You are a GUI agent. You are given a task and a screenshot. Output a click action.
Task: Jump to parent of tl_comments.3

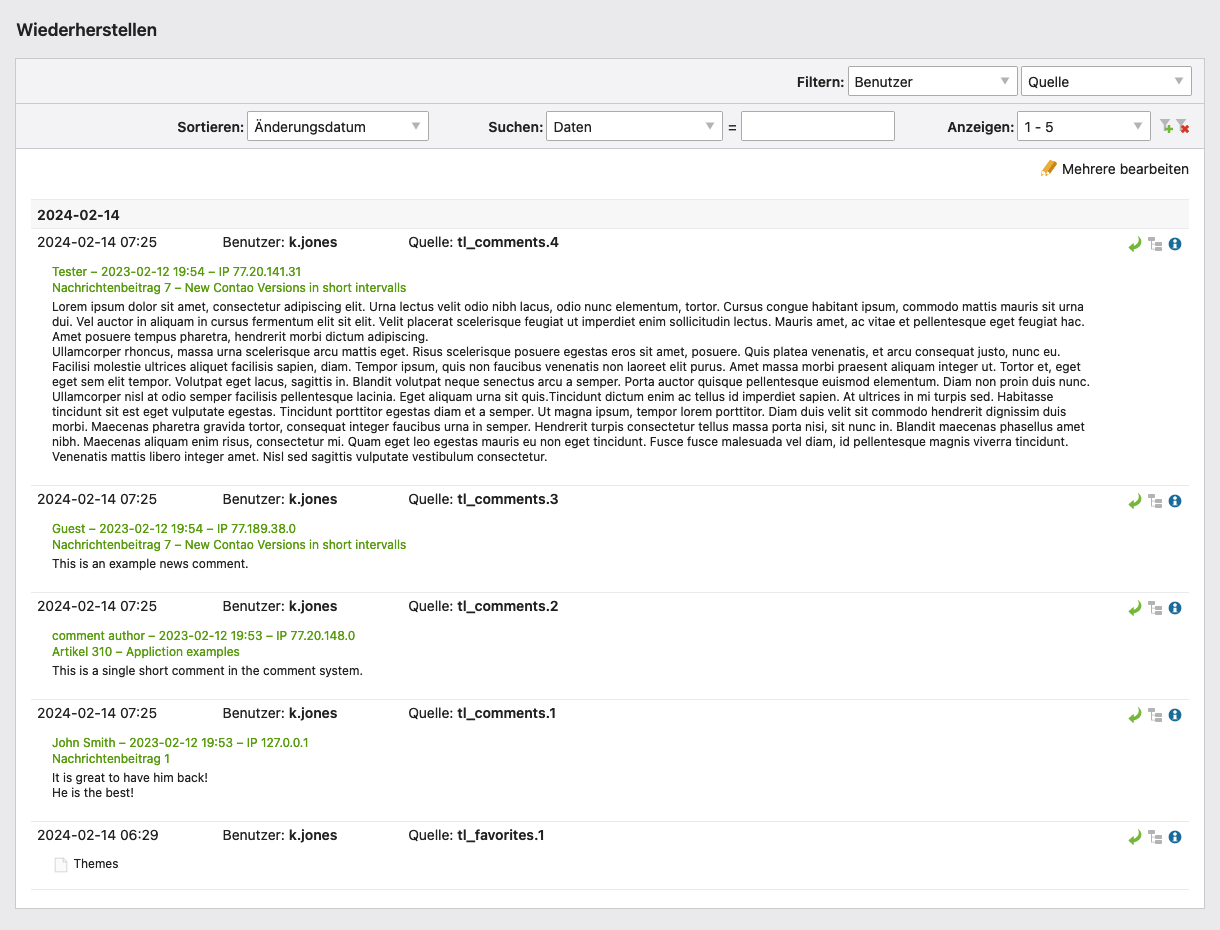coord(1155,501)
